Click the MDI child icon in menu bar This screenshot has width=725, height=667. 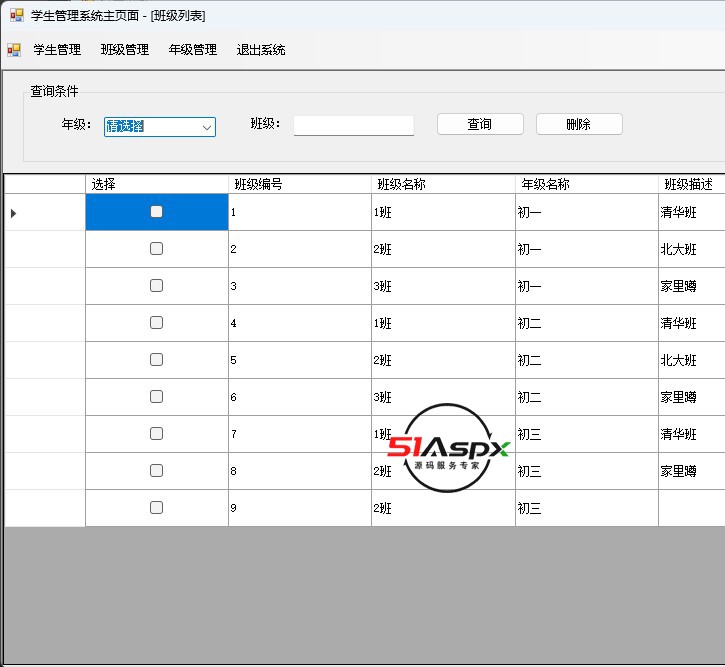pyautogui.click(x=14, y=50)
